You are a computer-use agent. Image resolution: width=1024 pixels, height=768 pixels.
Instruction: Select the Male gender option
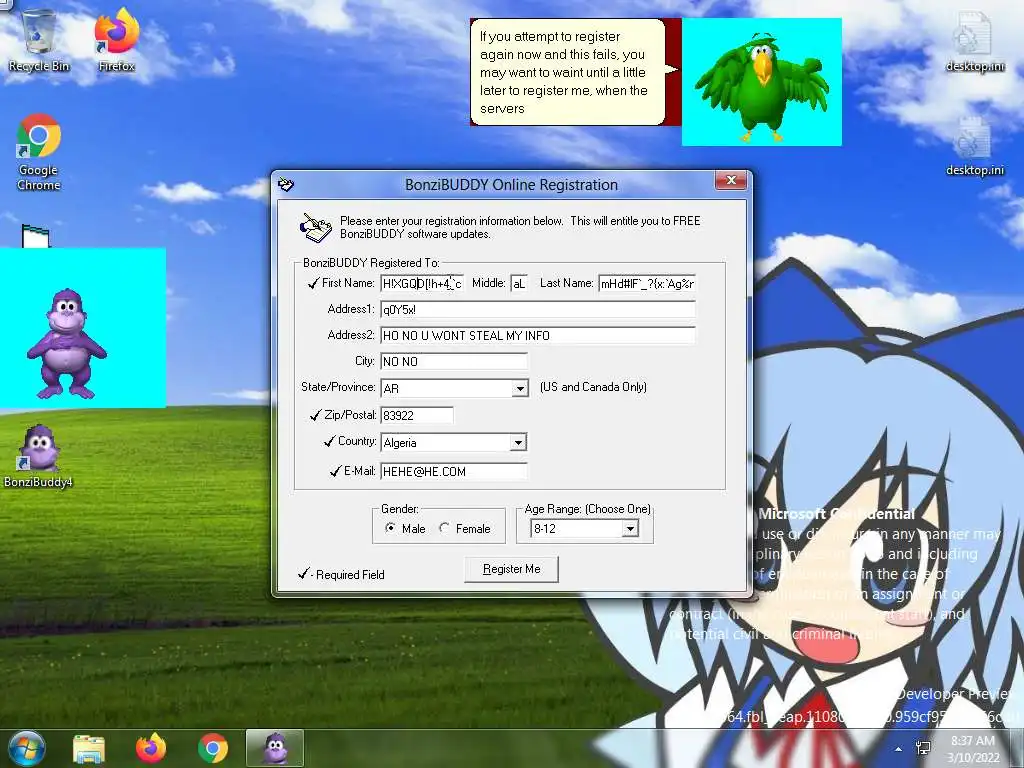[405, 528]
